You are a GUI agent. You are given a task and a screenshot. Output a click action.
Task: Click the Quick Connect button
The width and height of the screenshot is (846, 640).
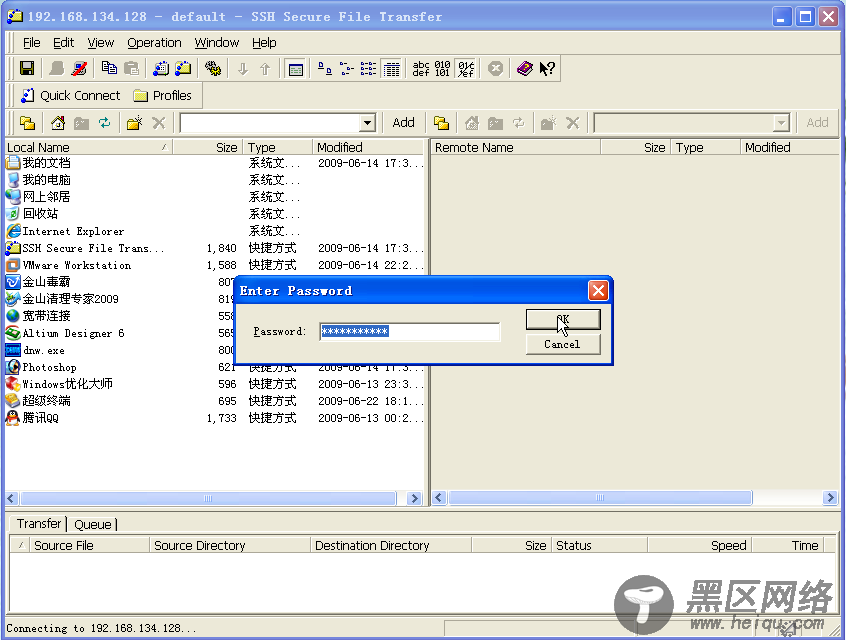click(x=70, y=96)
